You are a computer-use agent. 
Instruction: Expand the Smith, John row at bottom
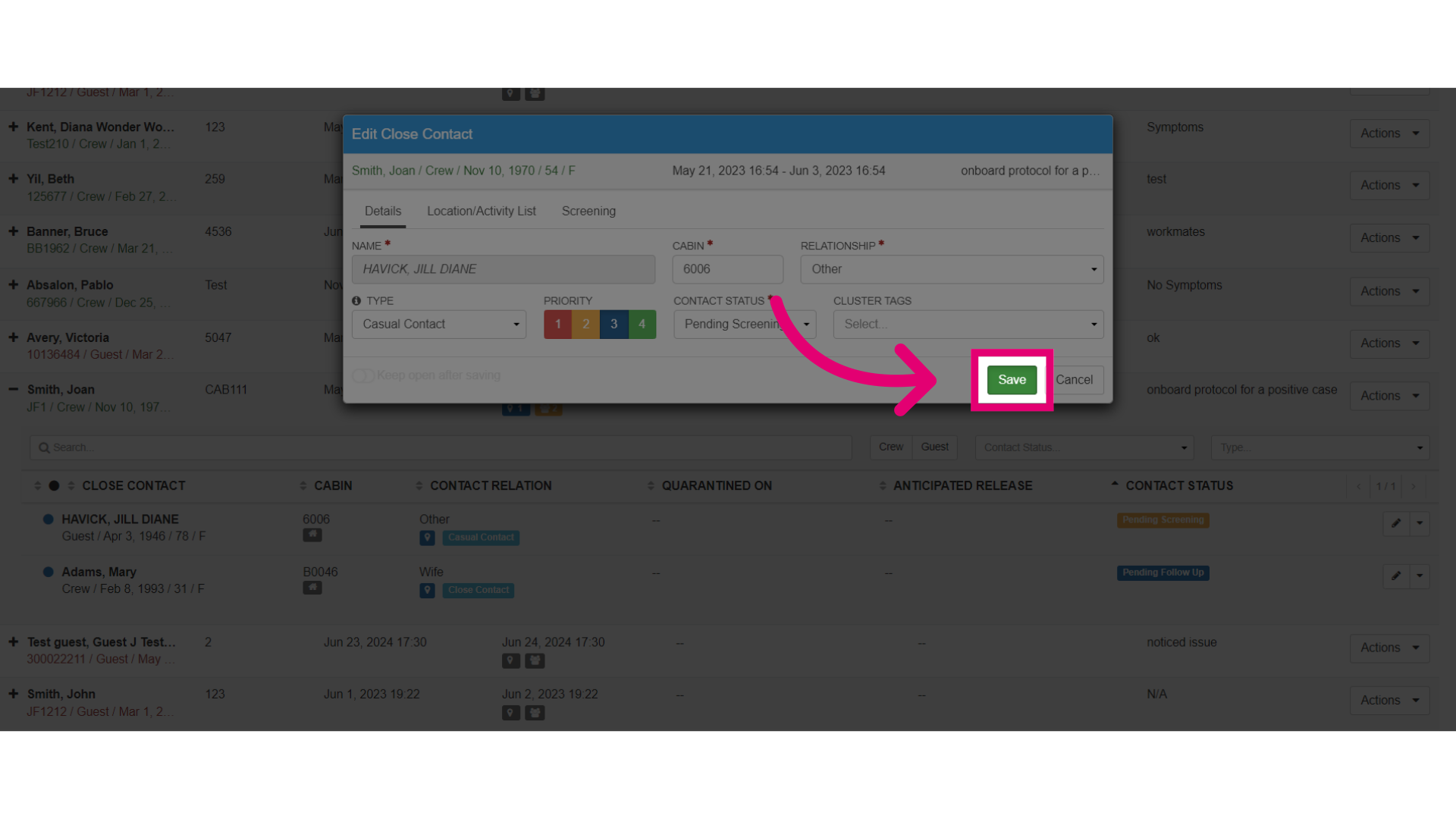[x=13, y=694]
